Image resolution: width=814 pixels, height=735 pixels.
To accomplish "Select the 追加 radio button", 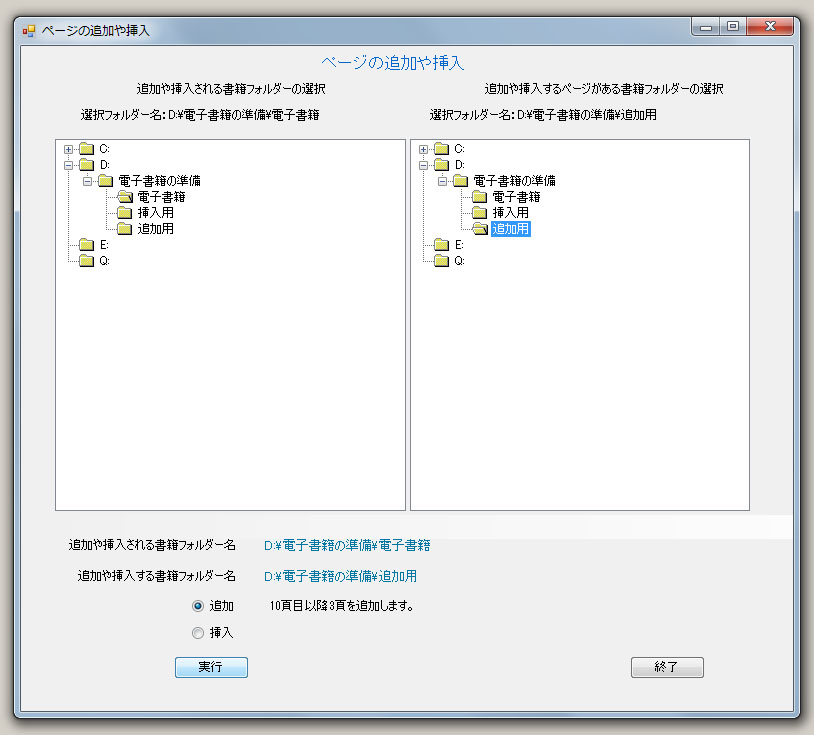I will (198, 606).
